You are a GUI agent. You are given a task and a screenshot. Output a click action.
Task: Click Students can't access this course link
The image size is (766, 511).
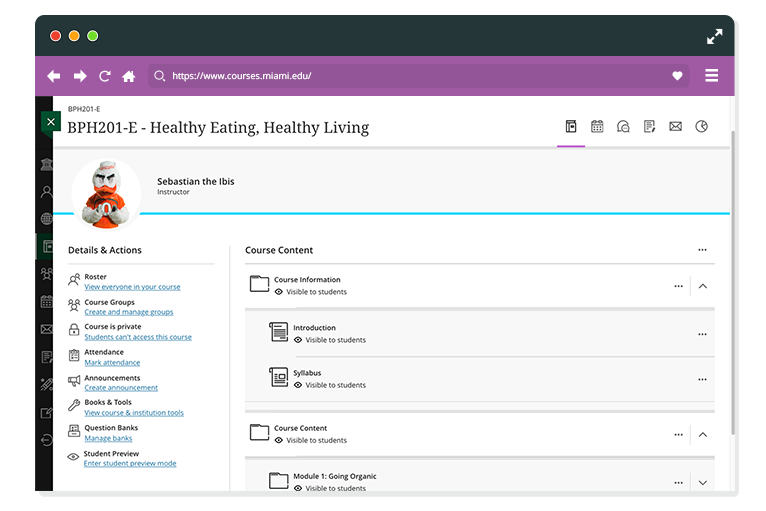point(138,337)
